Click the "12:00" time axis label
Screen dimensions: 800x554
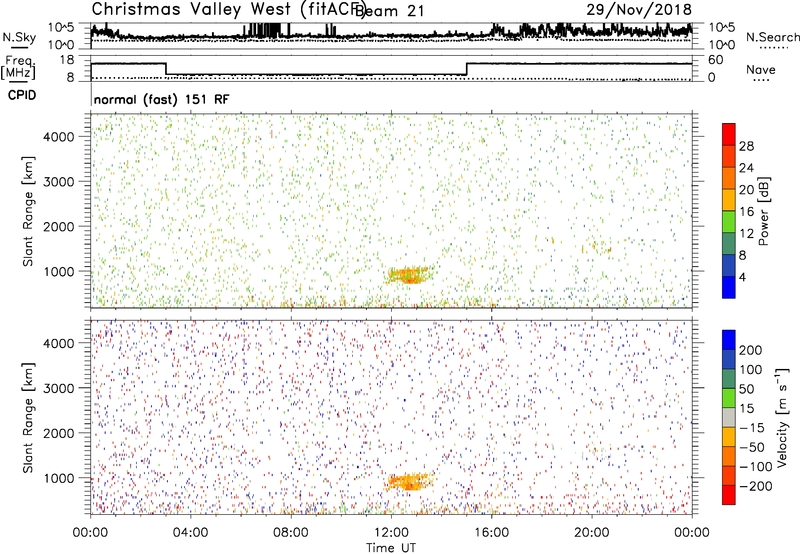click(391, 533)
